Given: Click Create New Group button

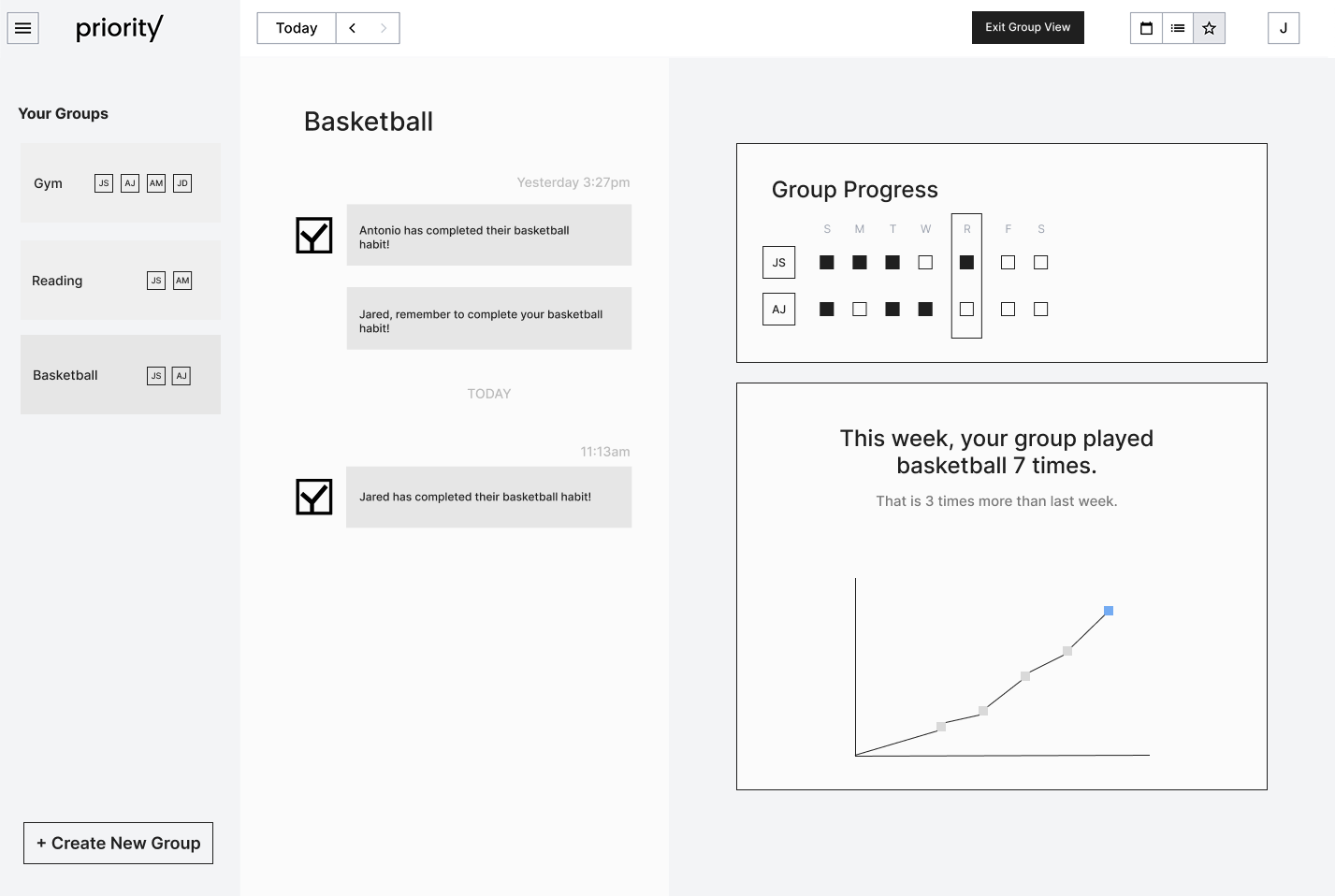Looking at the screenshot, I should pos(118,843).
